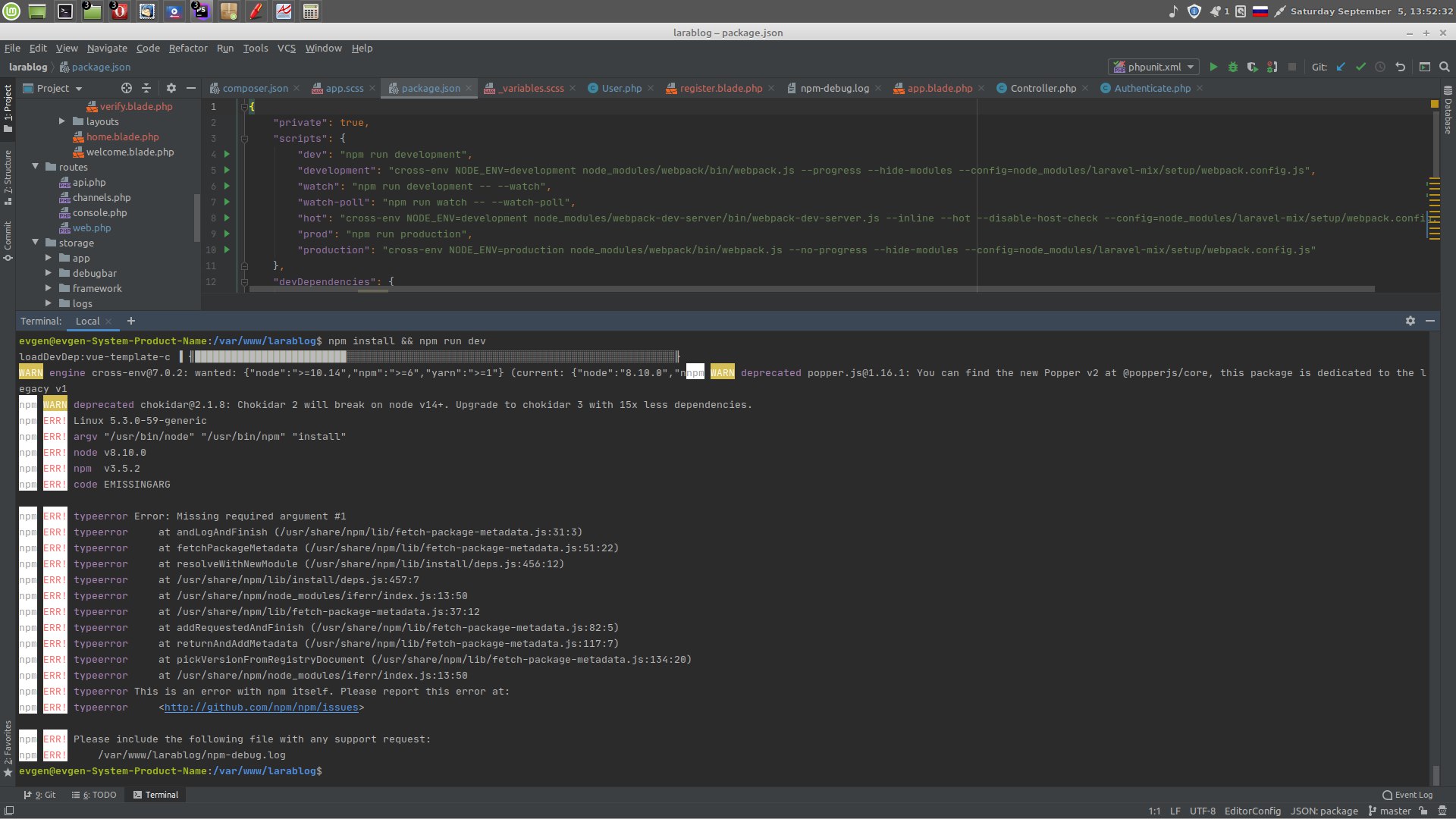The height and width of the screenshot is (819, 1456).
Task: Open the calculator from the taskbar
Action: click(x=310, y=11)
